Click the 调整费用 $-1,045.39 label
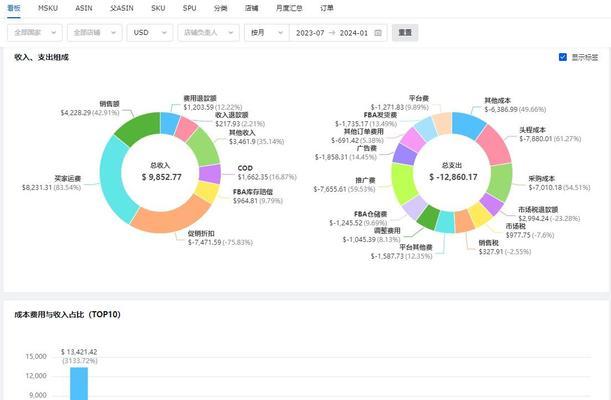The height and width of the screenshot is (400, 611). (371, 235)
